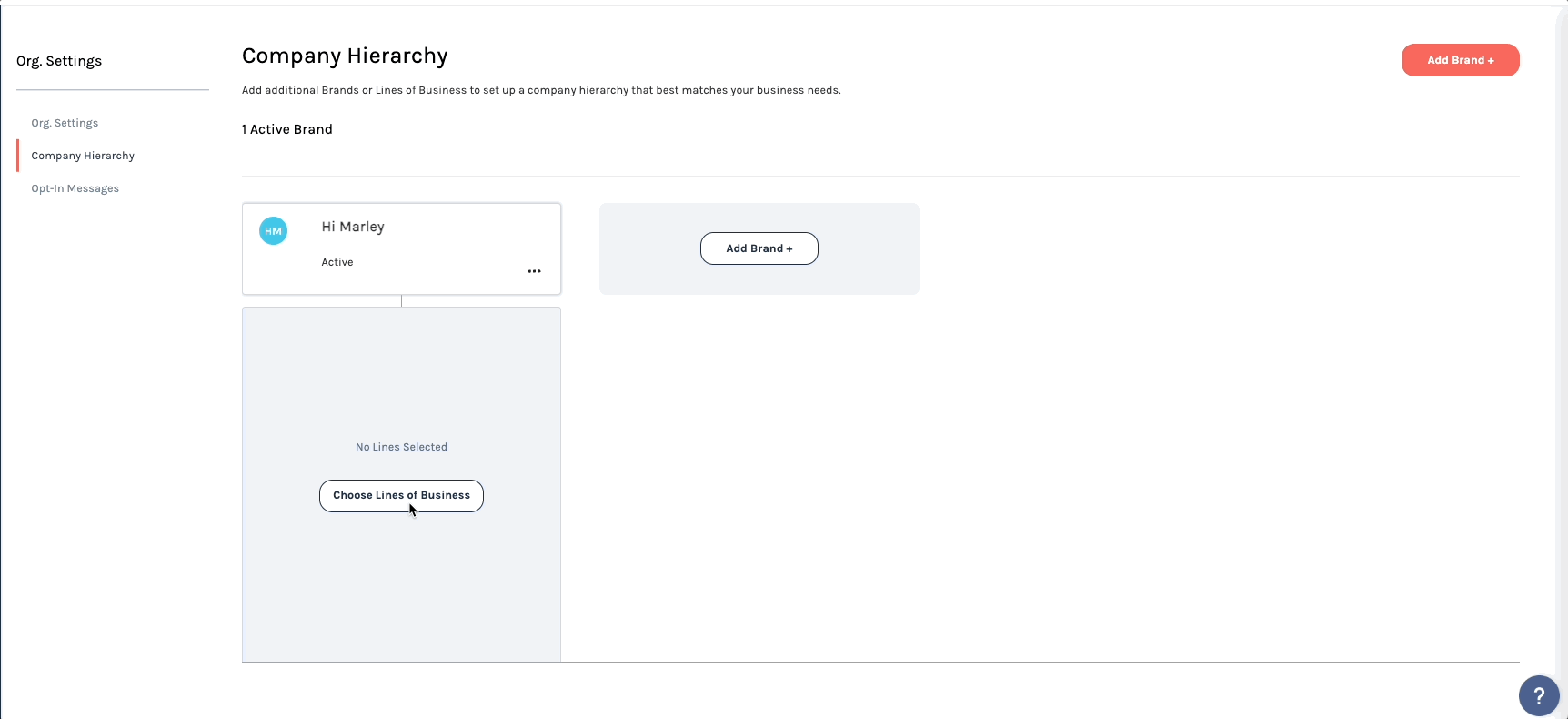Click the No Lines Selected text
Image resolution: width=1568 pixels, height=719 pixels.
pos(401,447)
